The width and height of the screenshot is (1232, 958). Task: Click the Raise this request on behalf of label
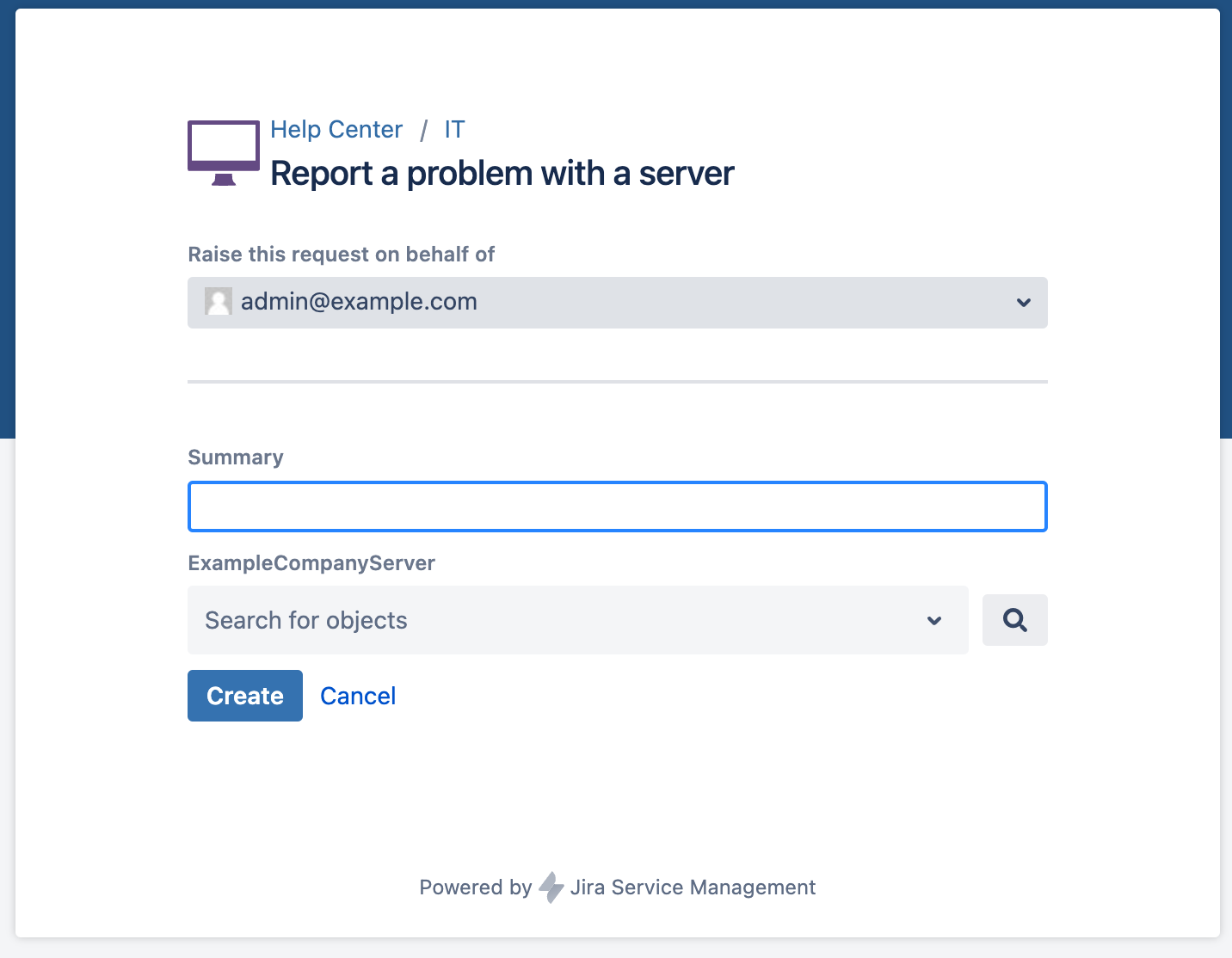(x=342, y=255)
